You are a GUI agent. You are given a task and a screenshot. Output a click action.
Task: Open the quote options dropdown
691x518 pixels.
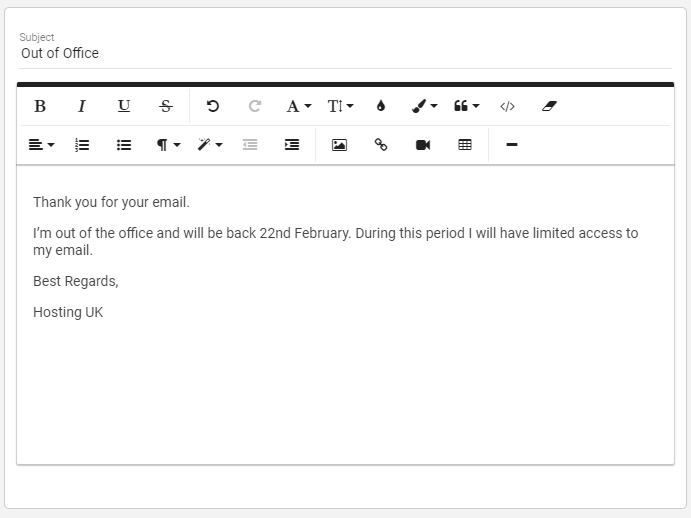(x=466, y=106)
